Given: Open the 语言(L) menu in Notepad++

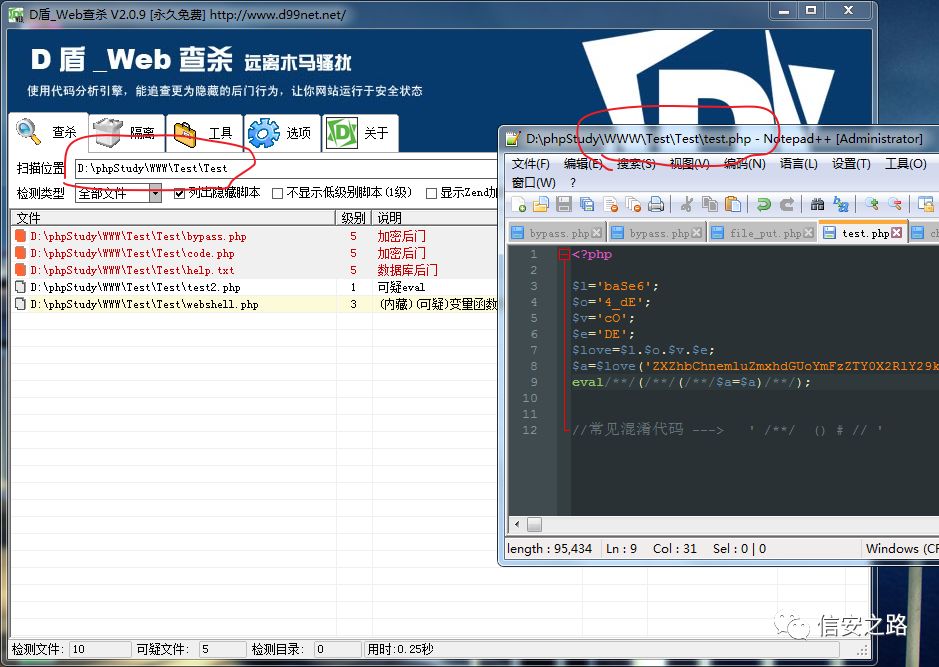Looking at the screenshot, I should (x=798, y=163).
